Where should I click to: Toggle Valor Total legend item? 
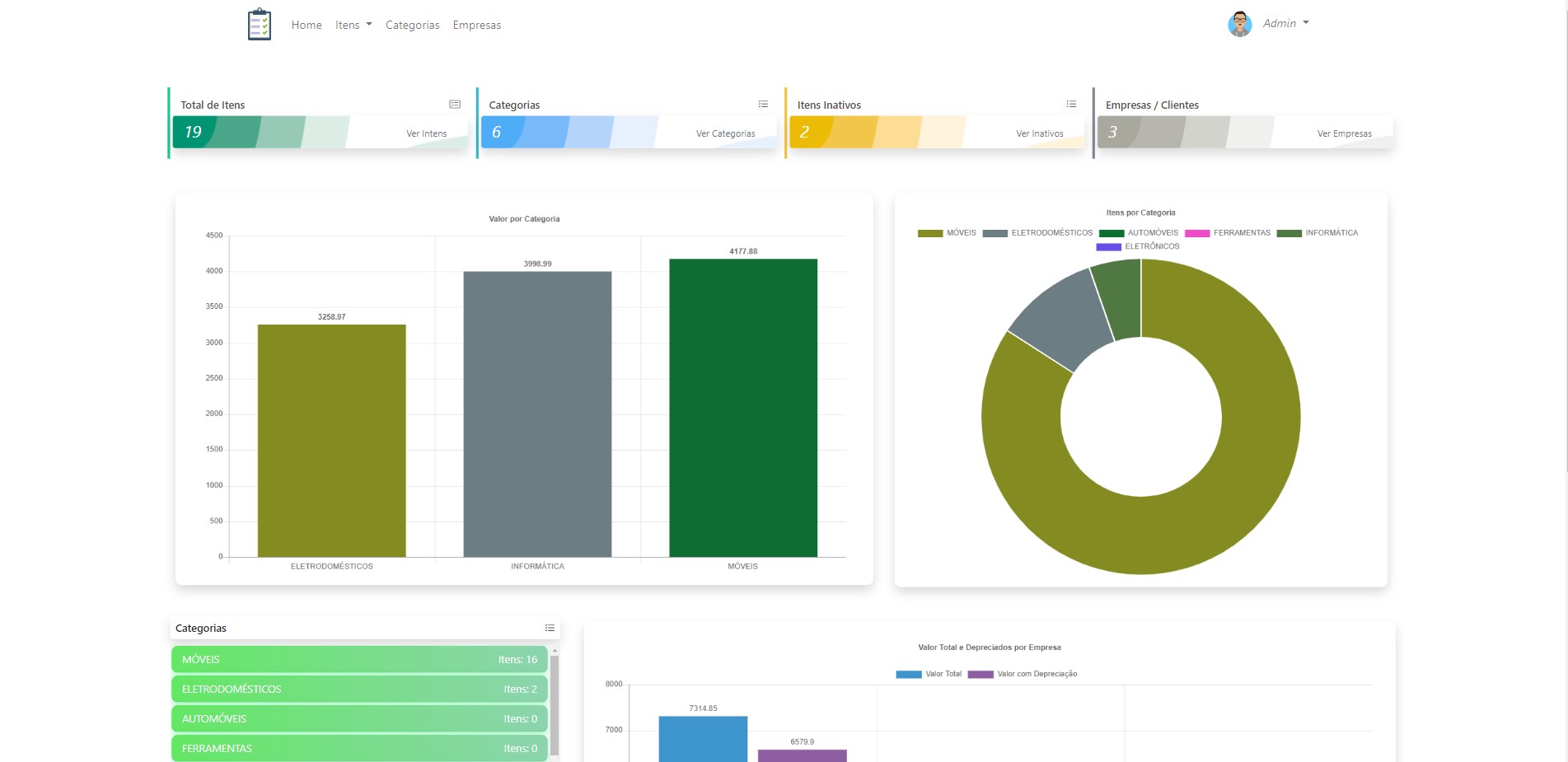click(929, 674)
